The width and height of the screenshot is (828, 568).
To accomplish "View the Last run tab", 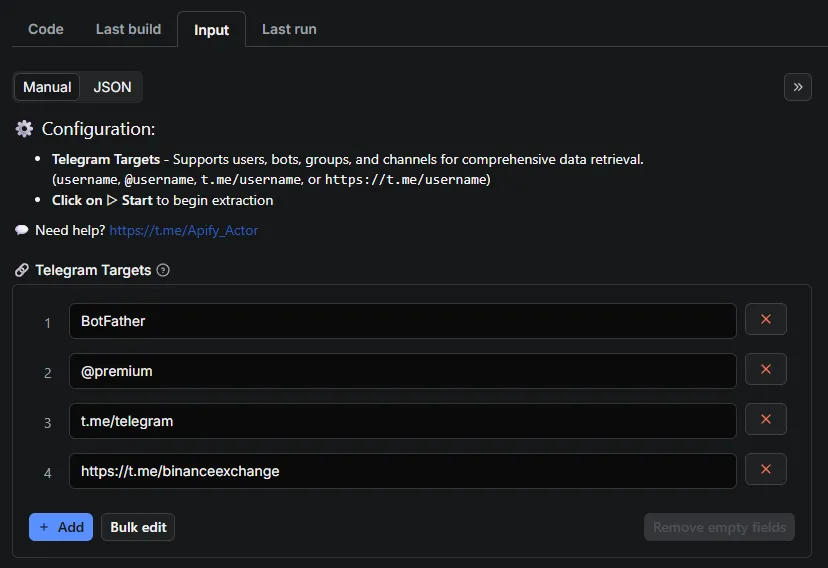I will pos(289,29).
